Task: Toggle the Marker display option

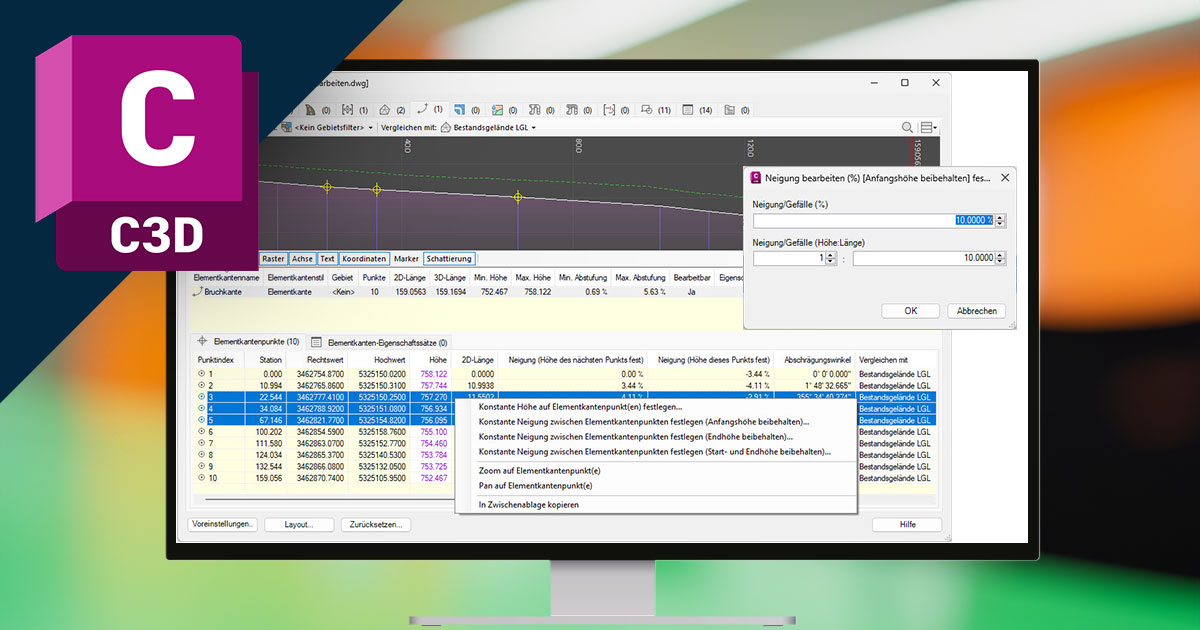Action: [x=406, y=259]
